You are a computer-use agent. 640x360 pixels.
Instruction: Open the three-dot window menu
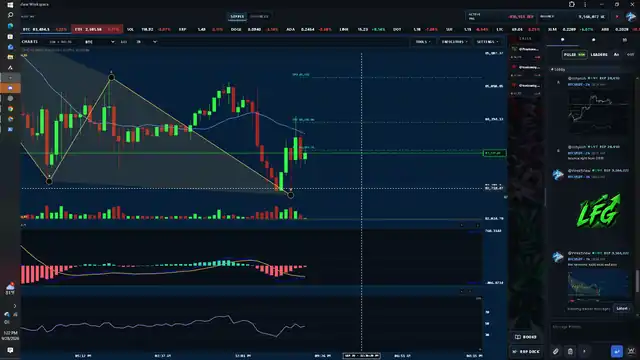pos(585,4)
